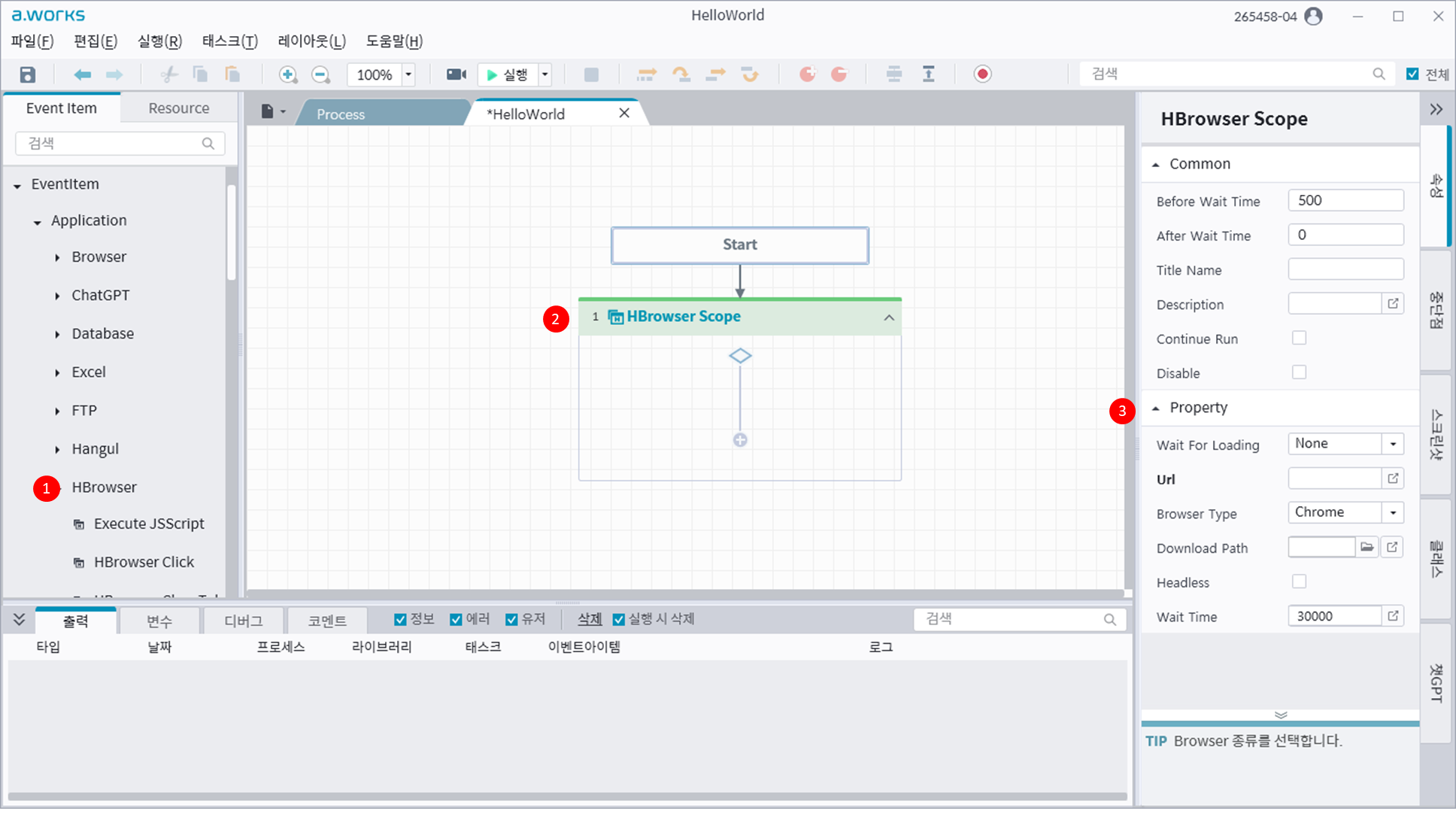Open the Browser Type Chrome dropdown
This screenshot has width=1456, height=823.
click(x=1393, y=512)
